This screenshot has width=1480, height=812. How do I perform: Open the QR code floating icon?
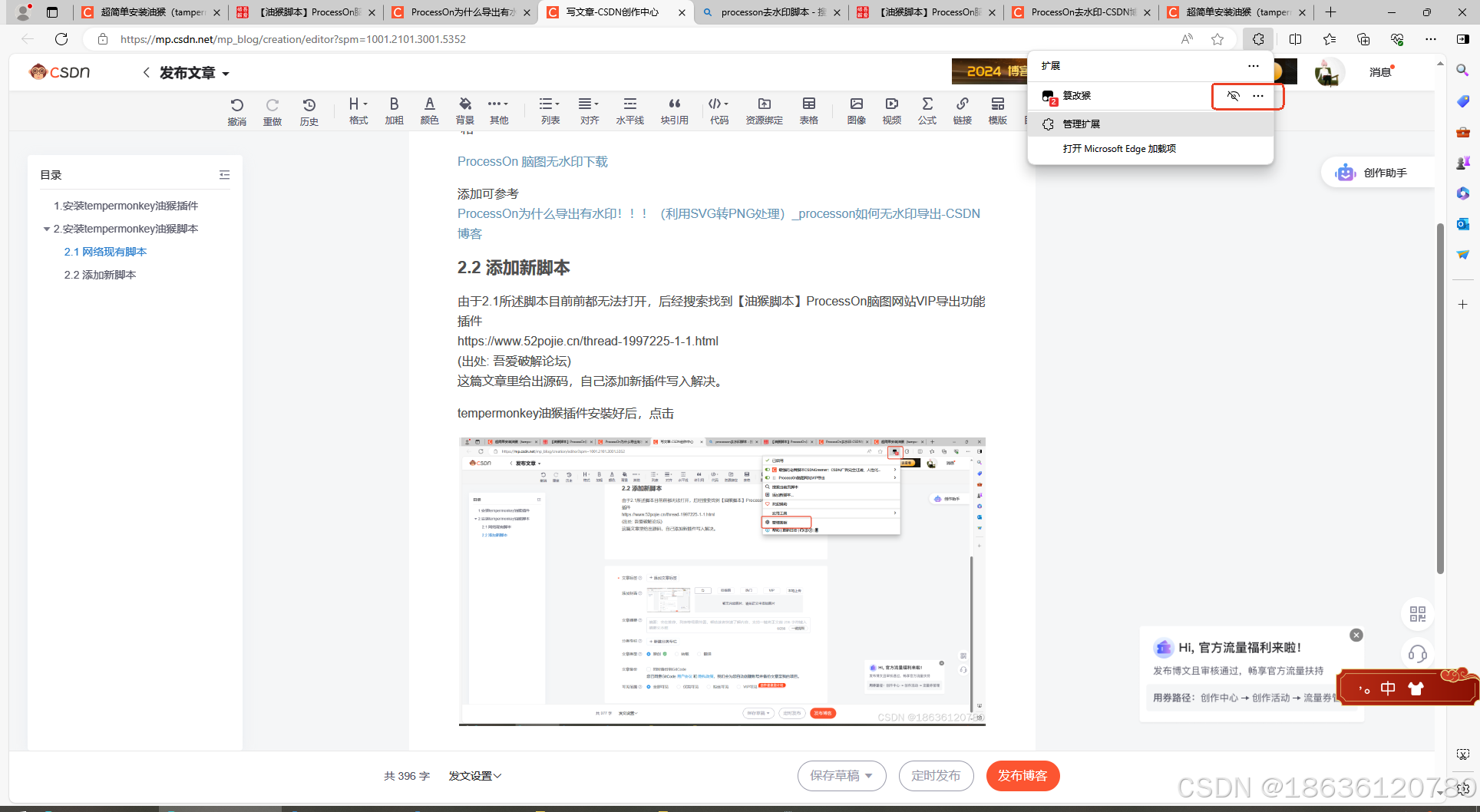pos(1417,614)
